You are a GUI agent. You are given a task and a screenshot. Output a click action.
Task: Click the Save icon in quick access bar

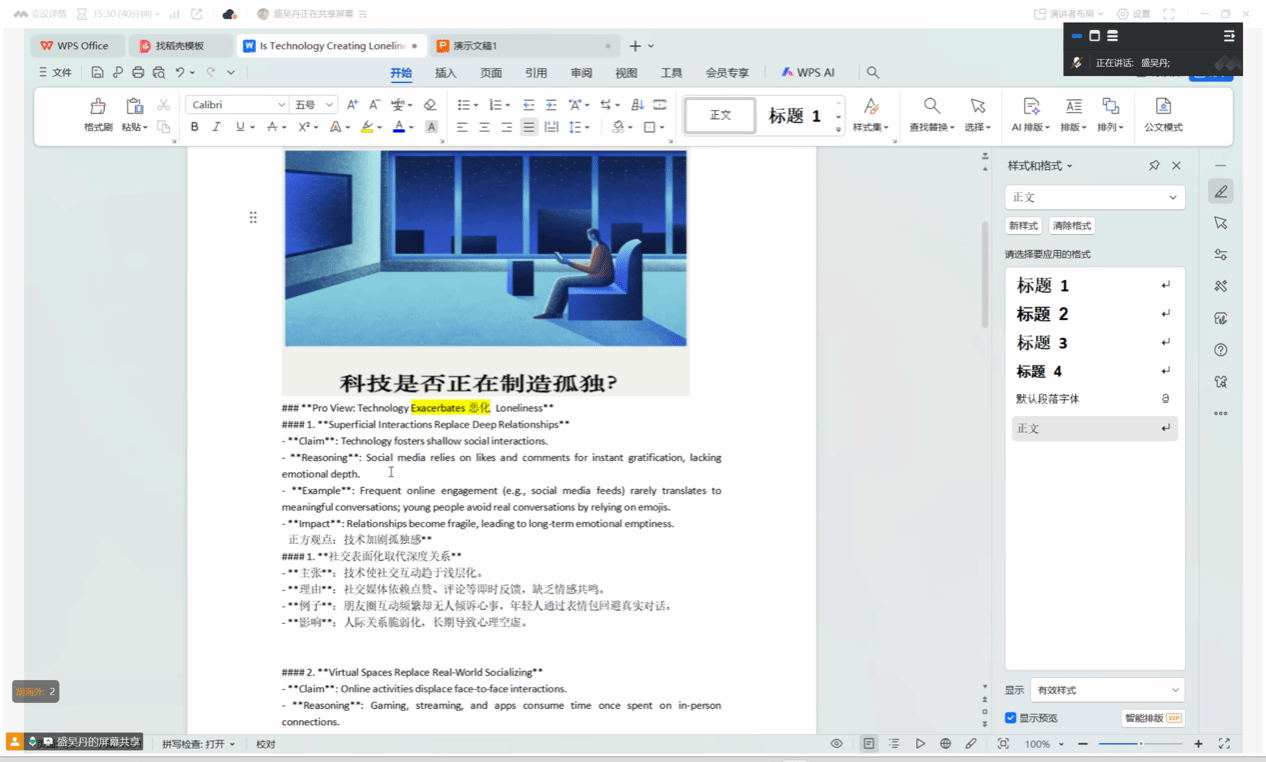tap(97, 72)
